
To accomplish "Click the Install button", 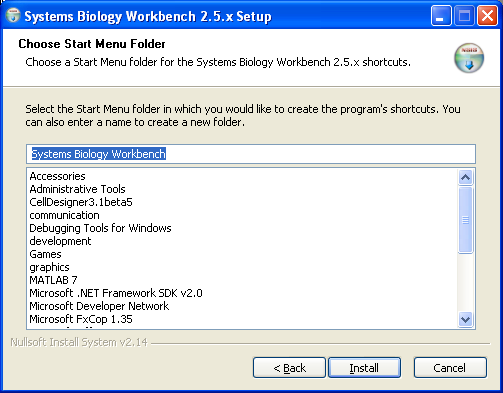I will [x=364, y=368].
